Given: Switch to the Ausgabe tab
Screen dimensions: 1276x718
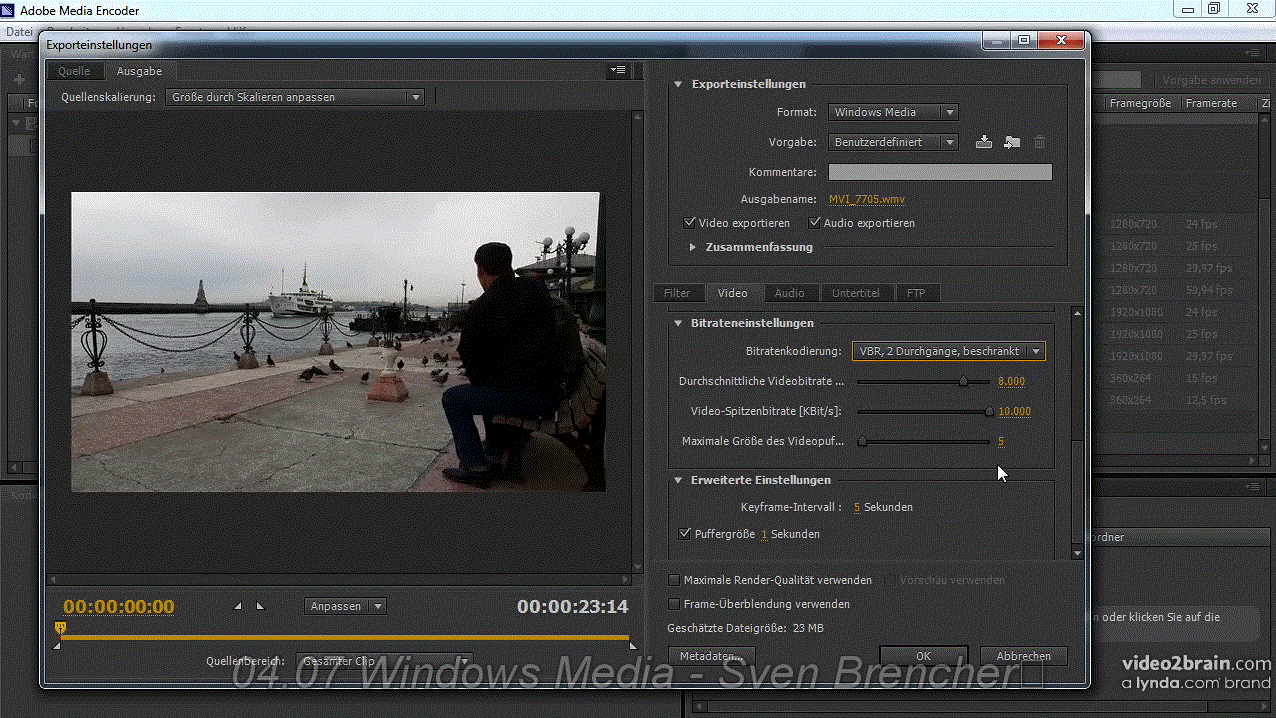Looking at the screenshot, I should click(139, 71).
